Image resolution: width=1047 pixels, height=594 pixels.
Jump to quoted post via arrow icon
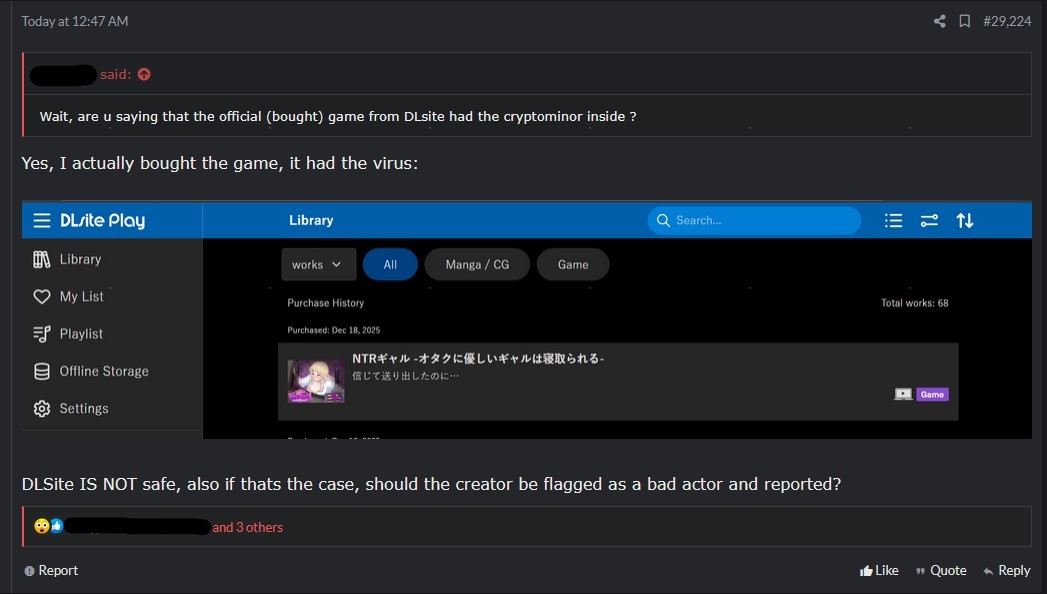coord(144,74)
